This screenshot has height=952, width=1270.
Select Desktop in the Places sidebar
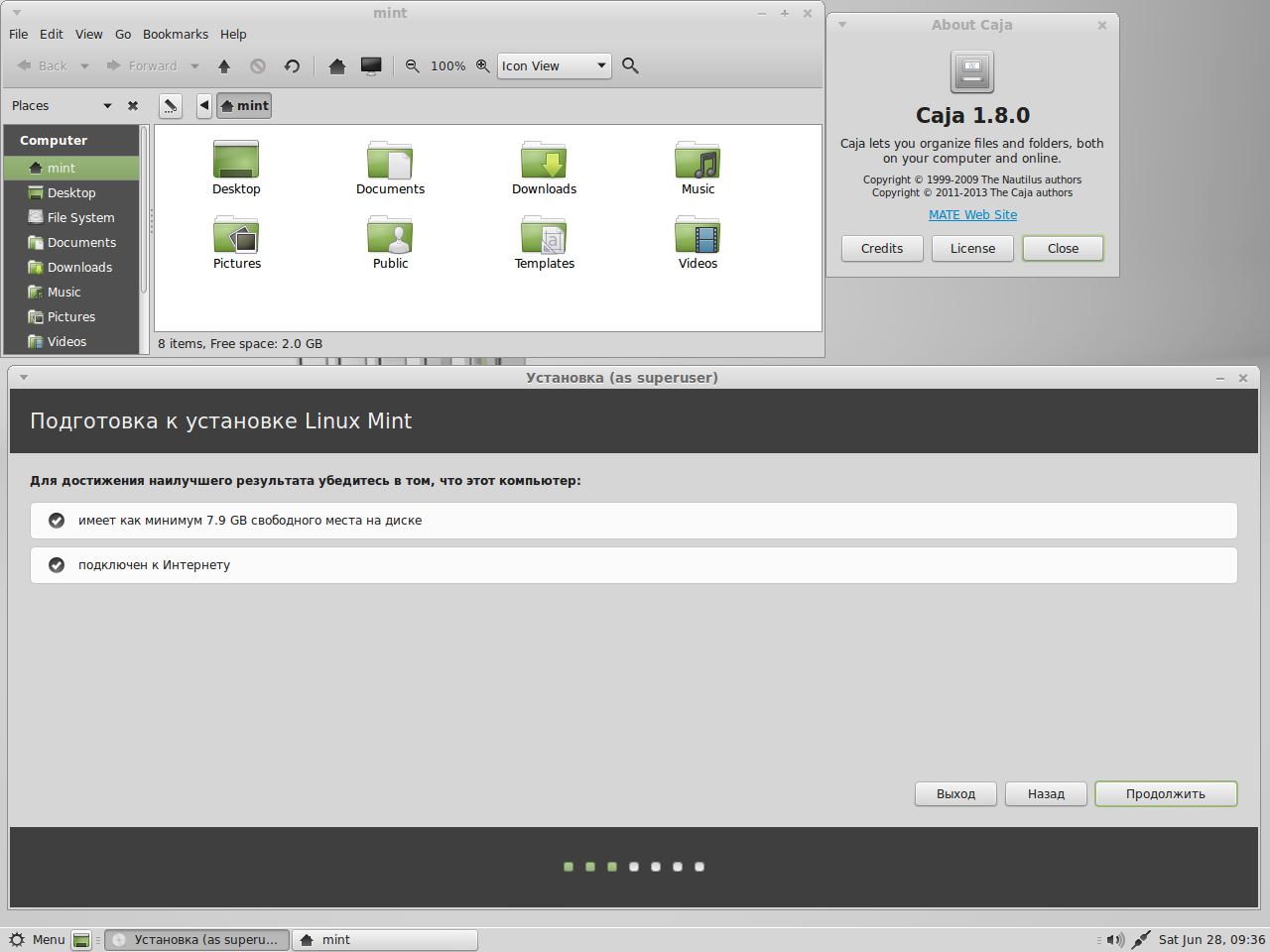point(71,193)
